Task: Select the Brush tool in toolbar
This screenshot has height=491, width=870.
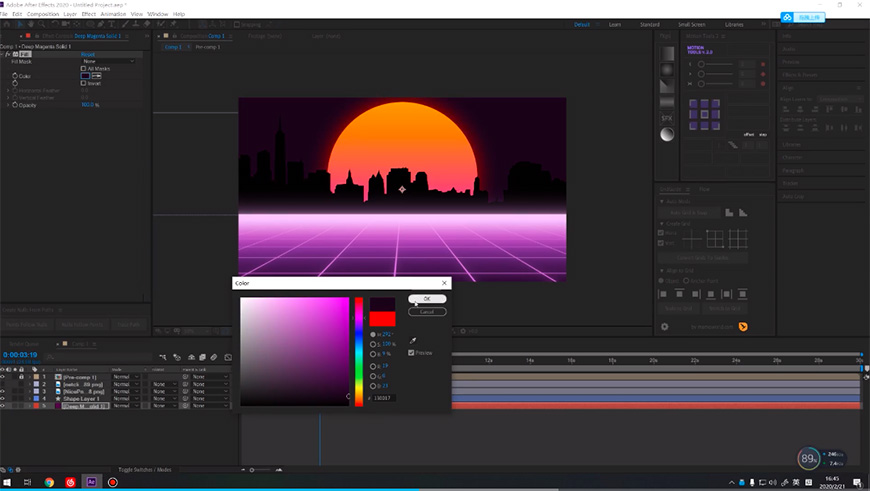Action: pyautogui.click(x=125, y=24)
